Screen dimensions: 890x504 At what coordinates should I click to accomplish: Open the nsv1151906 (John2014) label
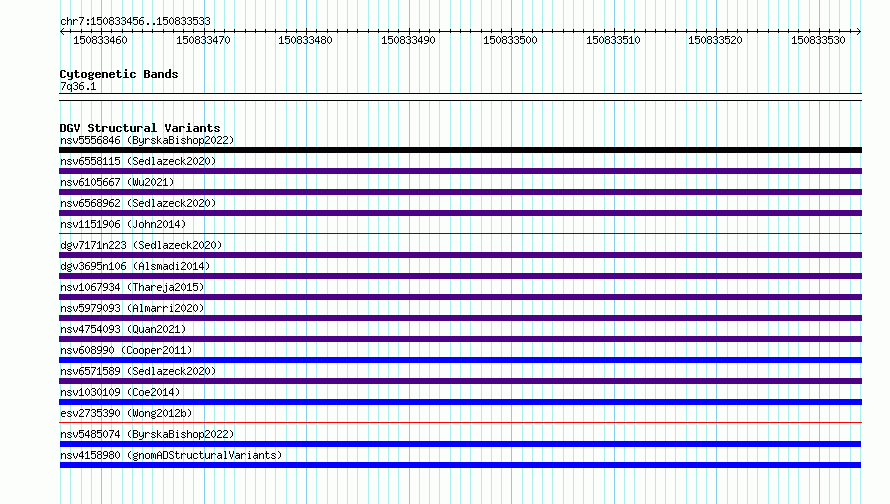[x=123, y=224]
